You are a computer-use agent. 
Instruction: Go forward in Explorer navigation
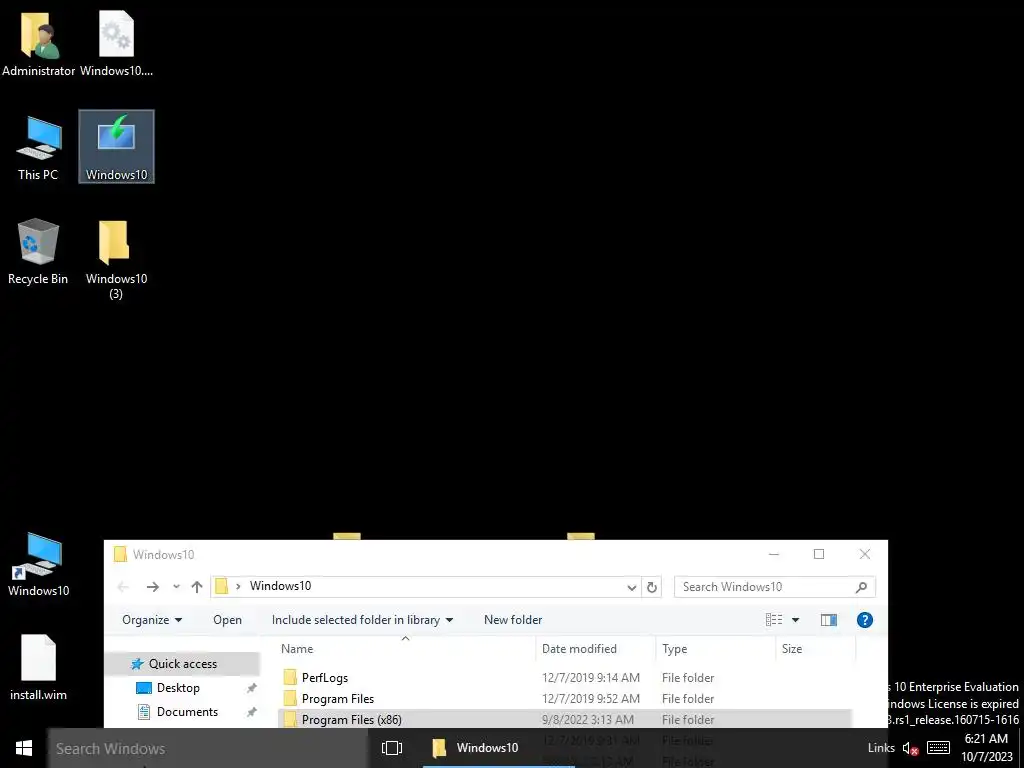(153, 586)
